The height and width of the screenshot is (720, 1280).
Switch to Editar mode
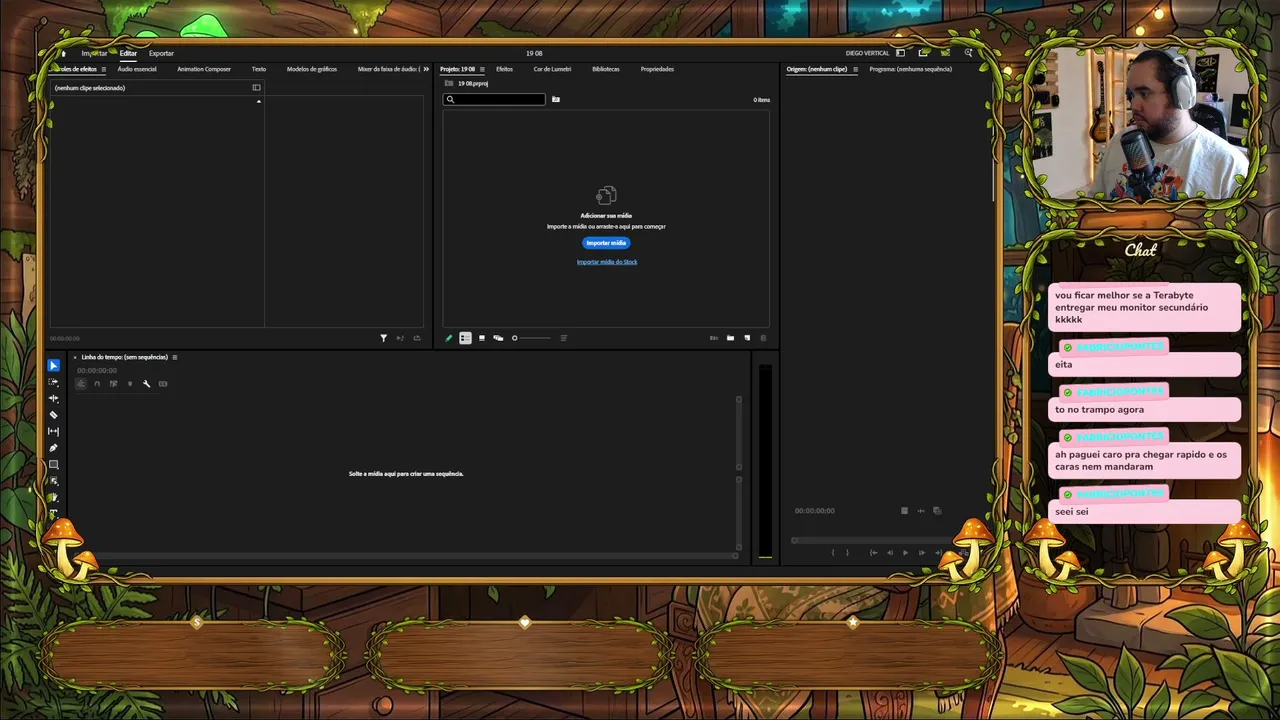click(x=128, y=53)
